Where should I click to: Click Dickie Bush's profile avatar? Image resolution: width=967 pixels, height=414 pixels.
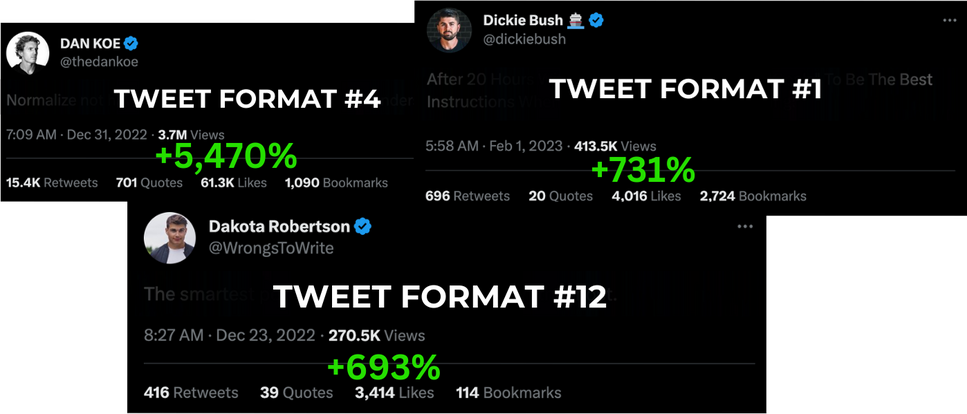[x=448, y=30]
